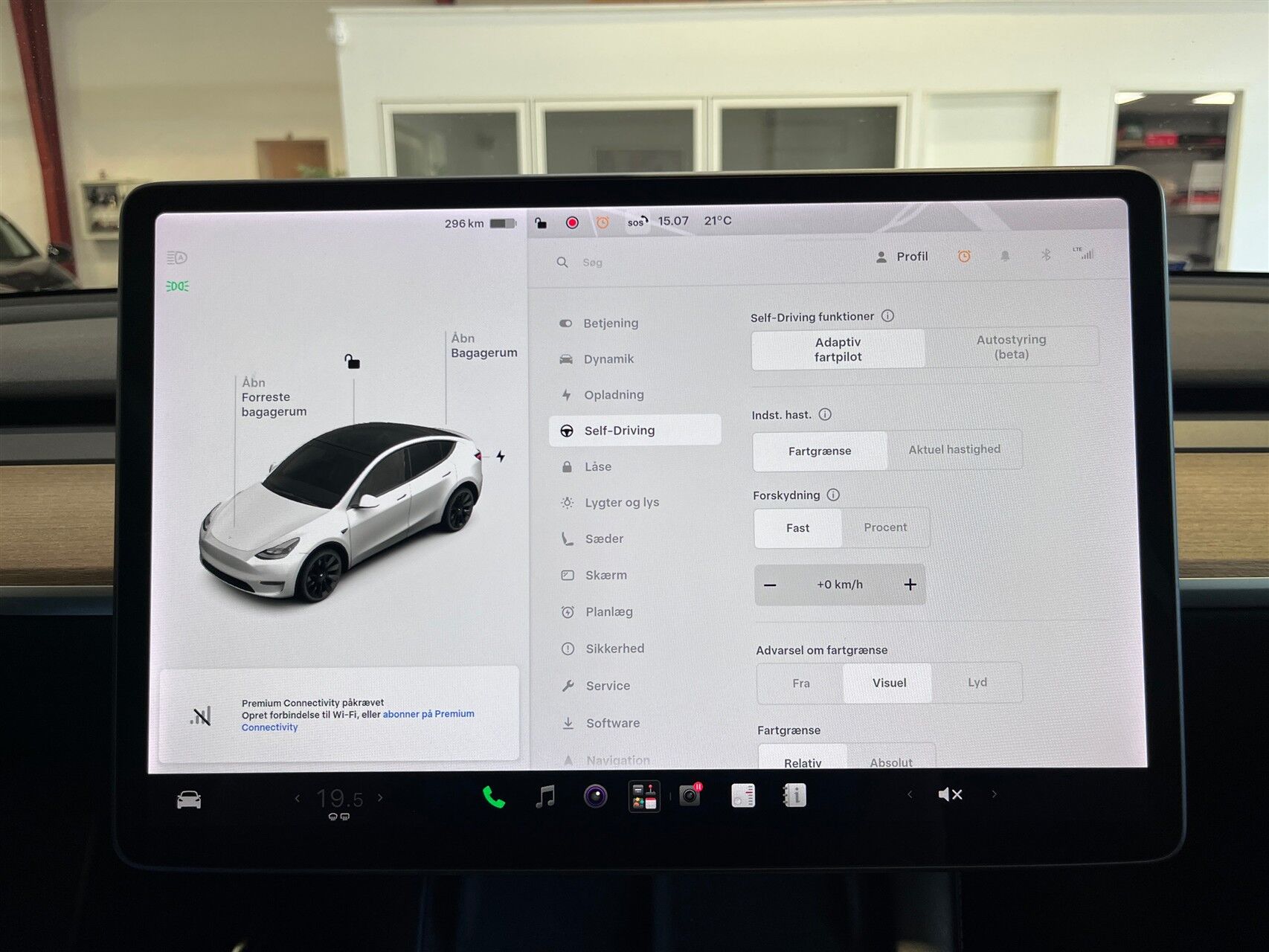1269x952 pixels.
Task: Tap the lock icon in status bar
Action: click(541, 222)
